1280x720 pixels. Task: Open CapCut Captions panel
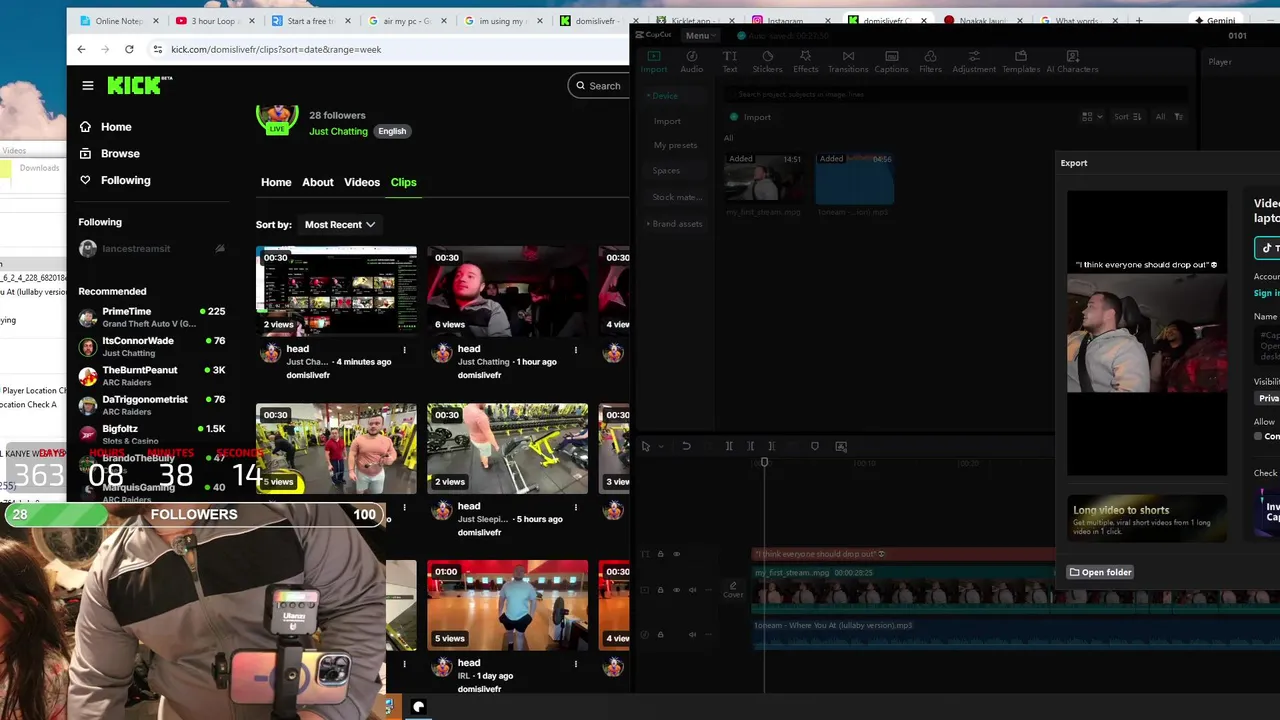(x=891, y=62)
